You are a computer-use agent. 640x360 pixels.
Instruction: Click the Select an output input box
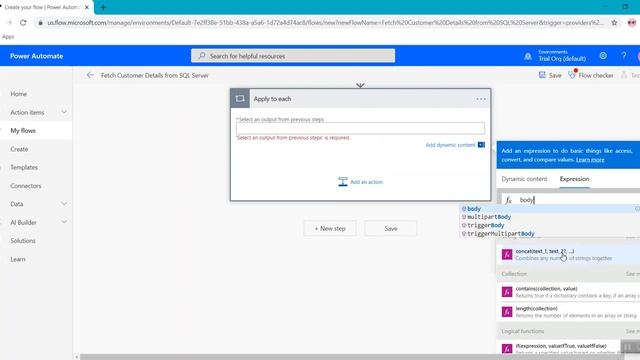360,128
